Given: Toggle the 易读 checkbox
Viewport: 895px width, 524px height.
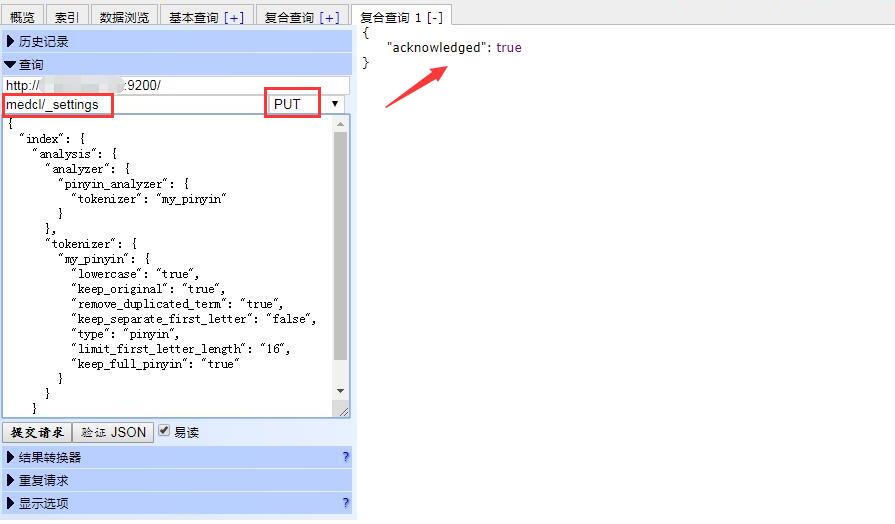Looking at the screenshot, I should pyautogui.click(x=164, y=430).
